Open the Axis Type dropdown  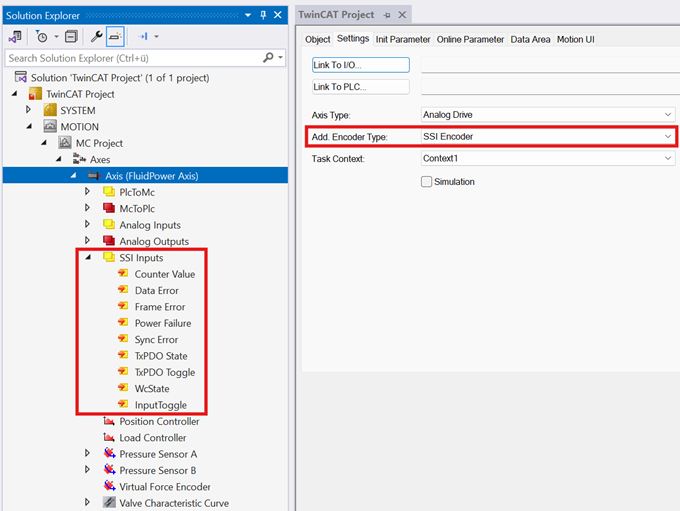[x=548, y=115]
